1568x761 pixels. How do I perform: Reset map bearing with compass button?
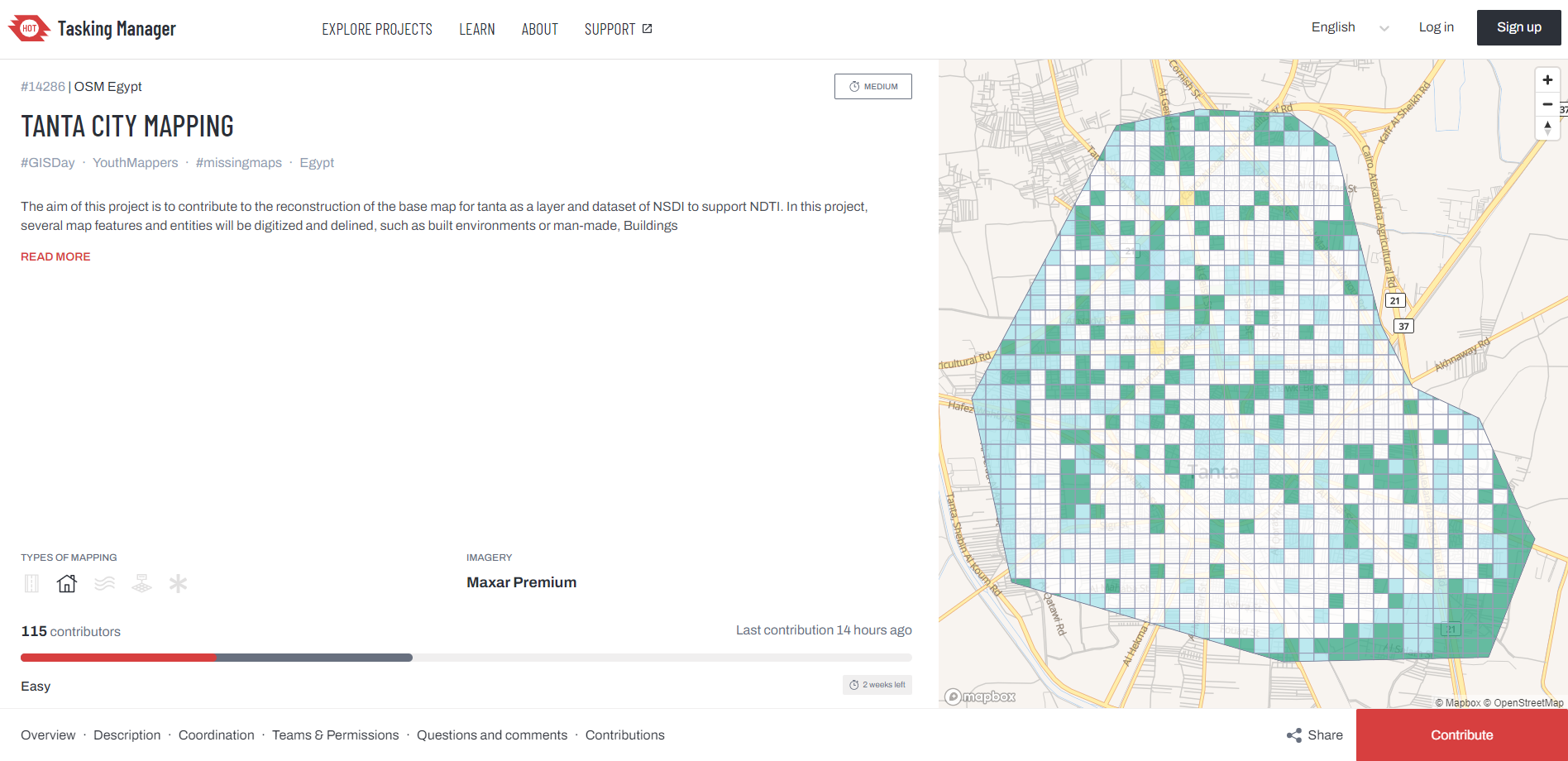[1547, 127]
